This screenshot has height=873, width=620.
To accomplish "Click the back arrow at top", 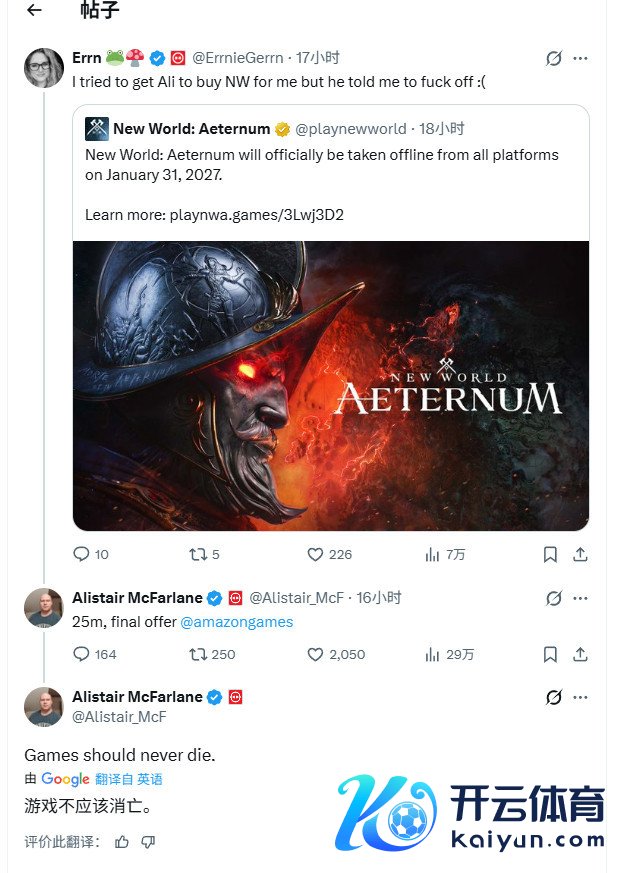I will tap(35, 11).
